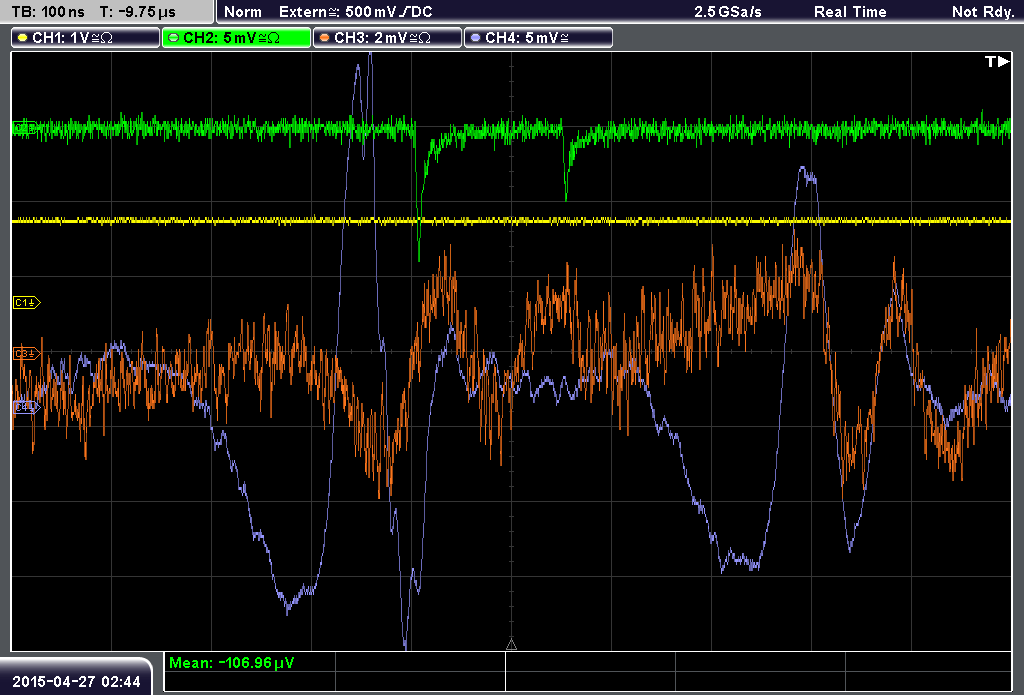Click the 2.5 GSa/s sample rate readout
The image size is (1024, 695).
pos(728,12)
